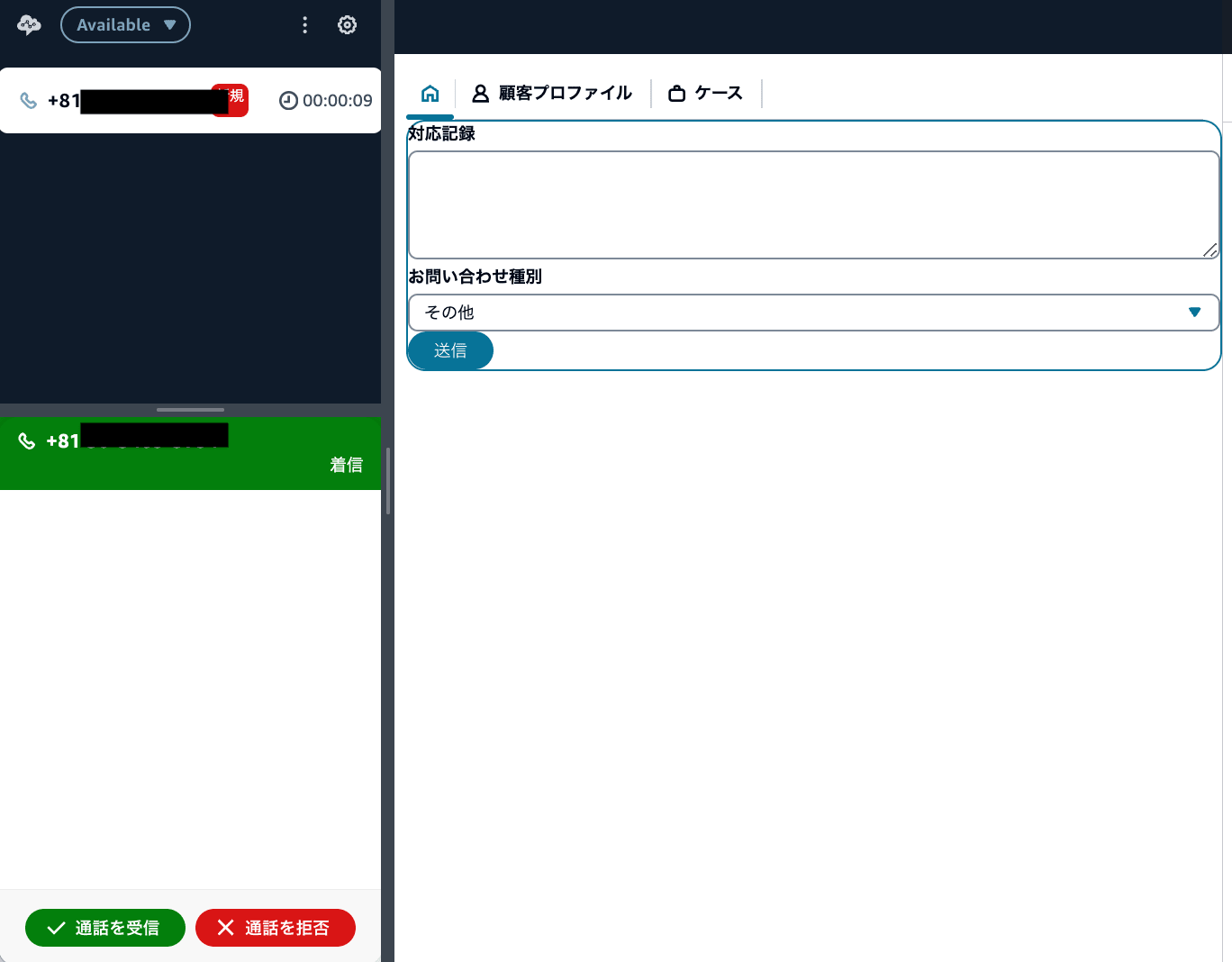Viewport: 1232px width, 962px height.
Task: Reject the call with 通話を拒否
Action: click(276, 928)
